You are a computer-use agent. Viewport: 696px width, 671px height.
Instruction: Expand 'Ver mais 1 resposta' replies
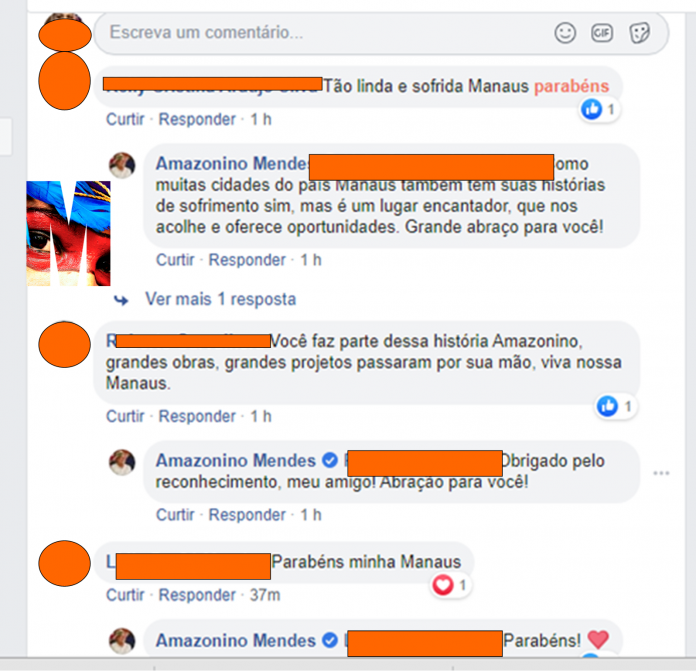(x=220, y=299)
